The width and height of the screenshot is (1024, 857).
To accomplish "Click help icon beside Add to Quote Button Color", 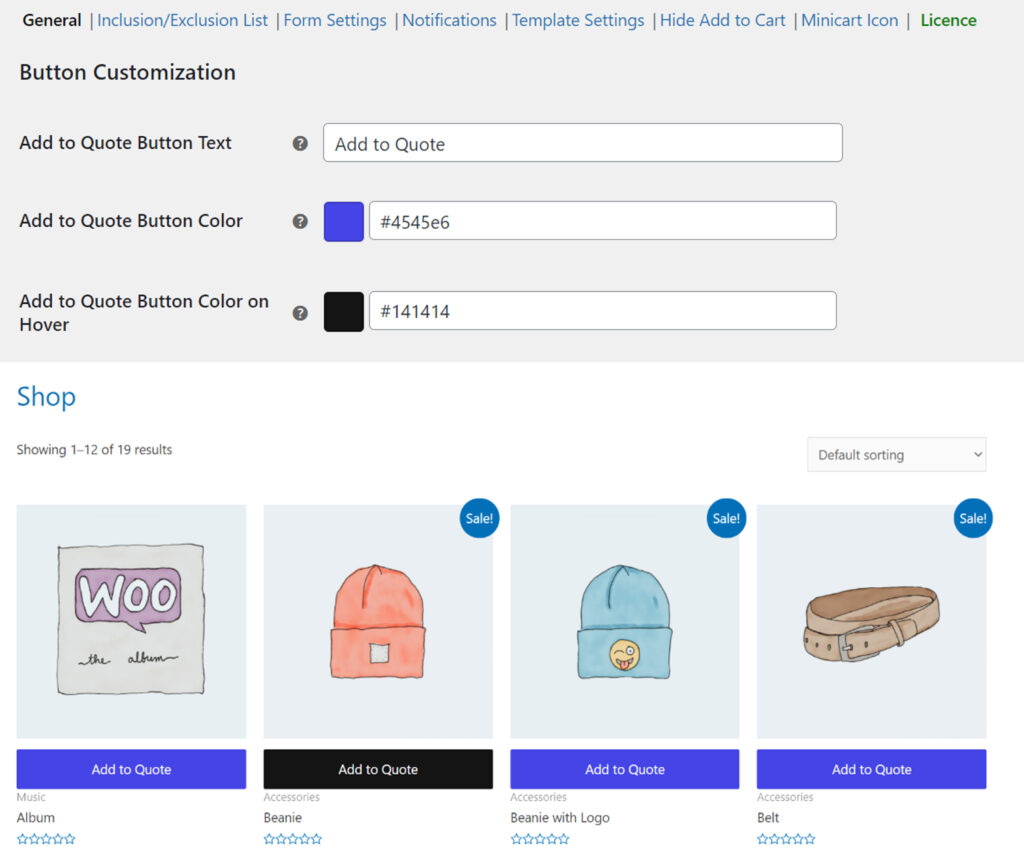I will [300, 221].
